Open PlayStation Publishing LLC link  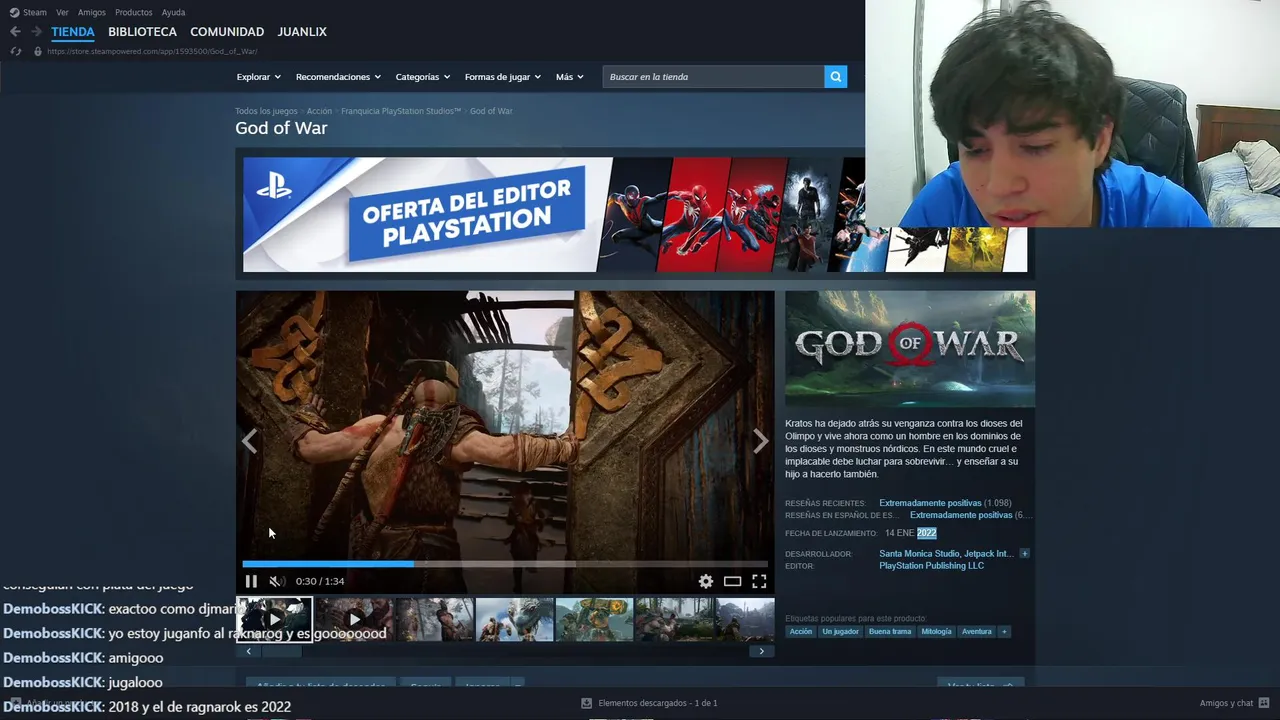pyautogui.click(x=931, y=566)
